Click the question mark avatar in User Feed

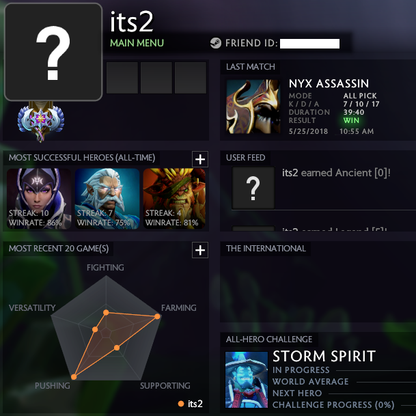[253, 188]
